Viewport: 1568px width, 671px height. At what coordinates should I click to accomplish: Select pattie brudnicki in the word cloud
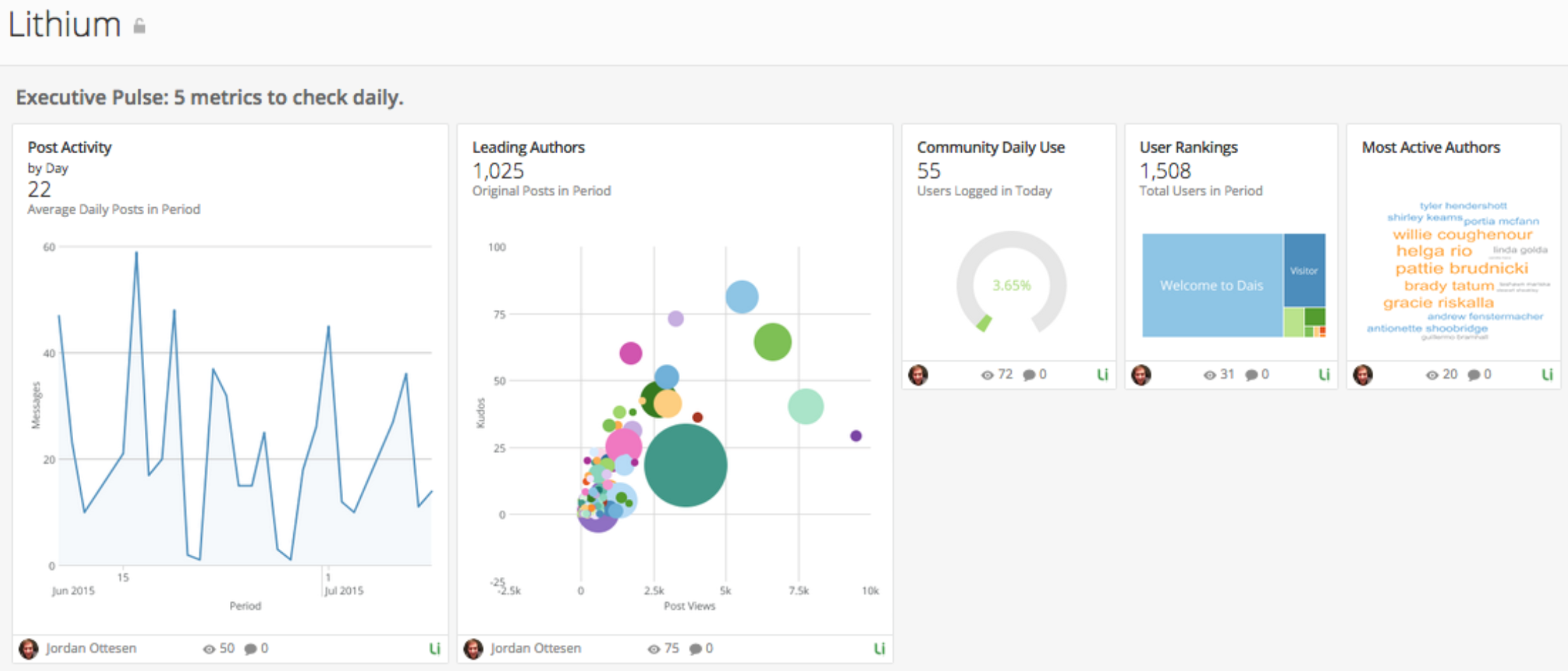(x=1462, y=268)
